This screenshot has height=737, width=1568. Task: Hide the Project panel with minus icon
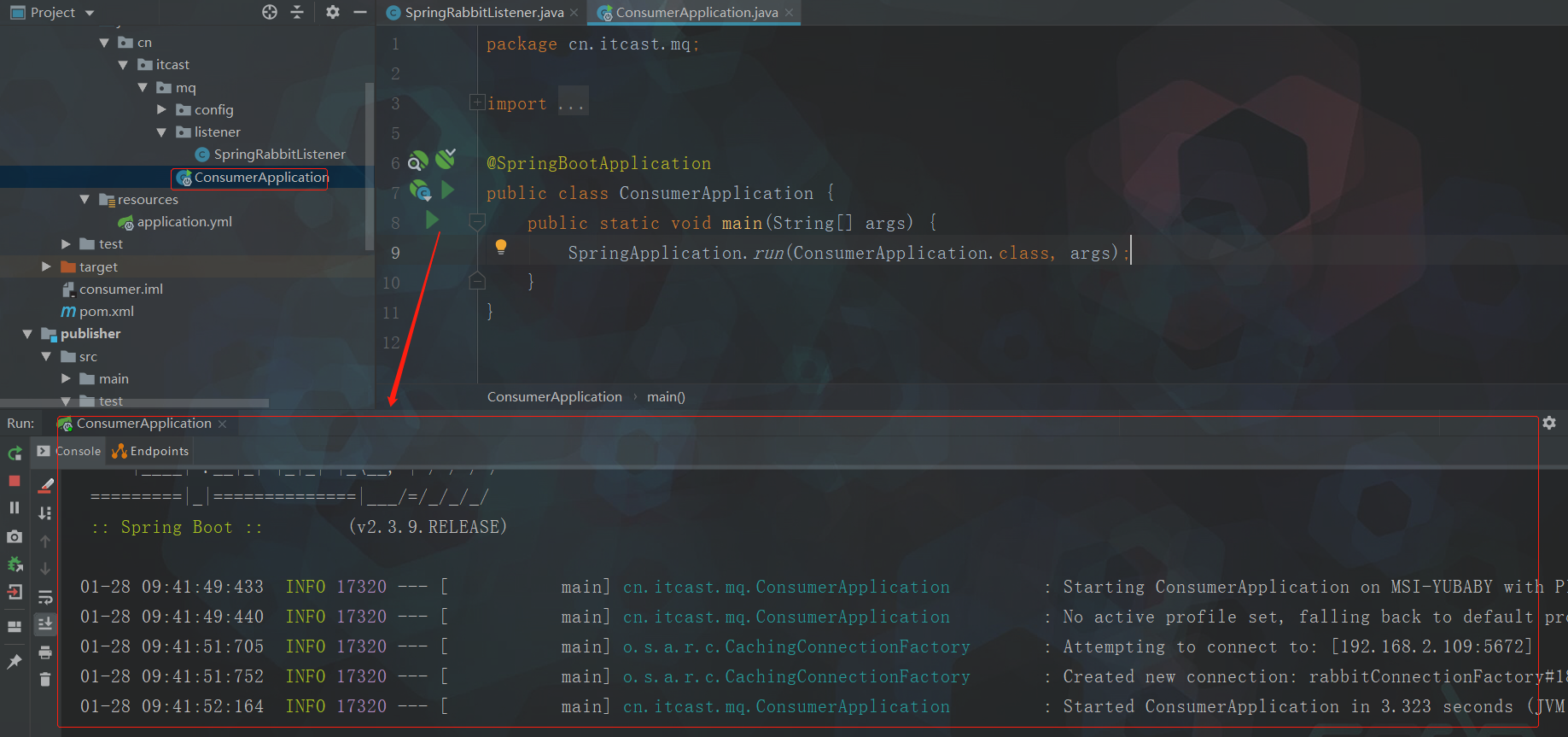[x=359, y=12]
